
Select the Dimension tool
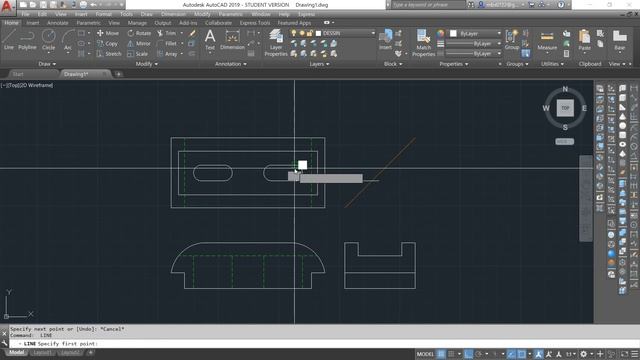click(232, 40)
